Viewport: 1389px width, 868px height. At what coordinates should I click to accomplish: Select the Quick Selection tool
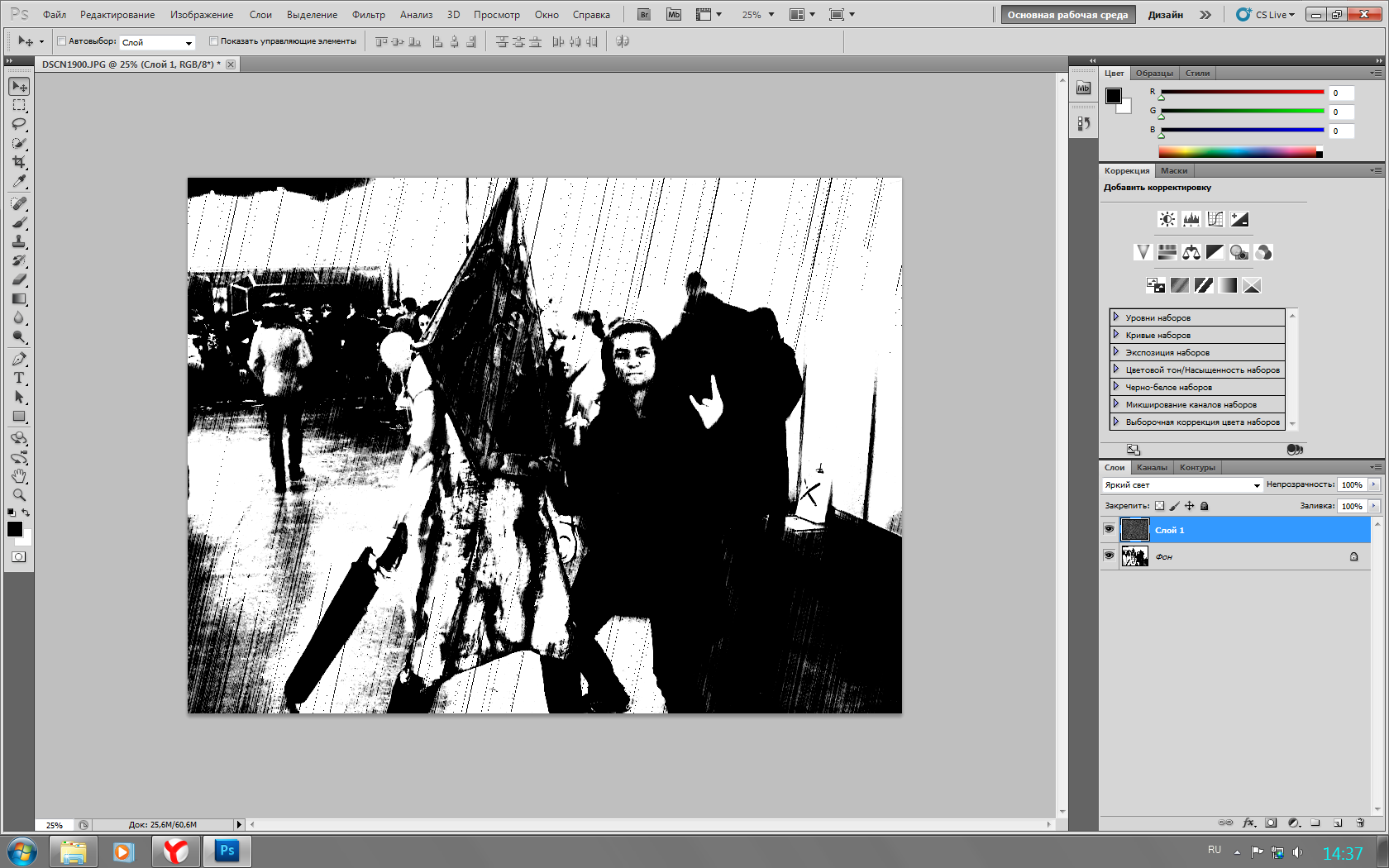(x=19, y=143)
